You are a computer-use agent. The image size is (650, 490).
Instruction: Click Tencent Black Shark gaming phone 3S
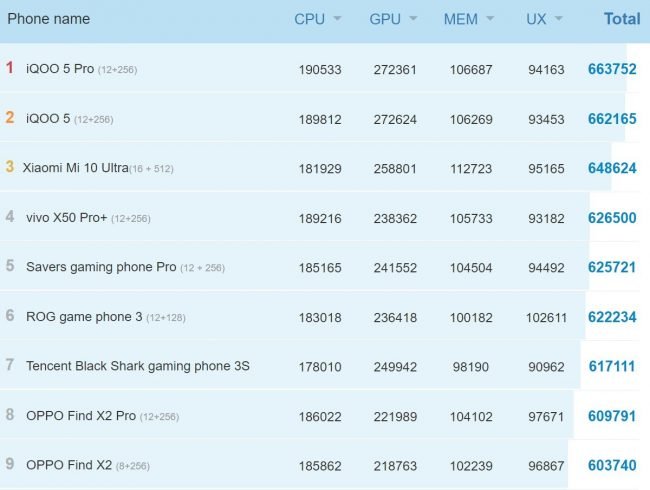[138, 366]
